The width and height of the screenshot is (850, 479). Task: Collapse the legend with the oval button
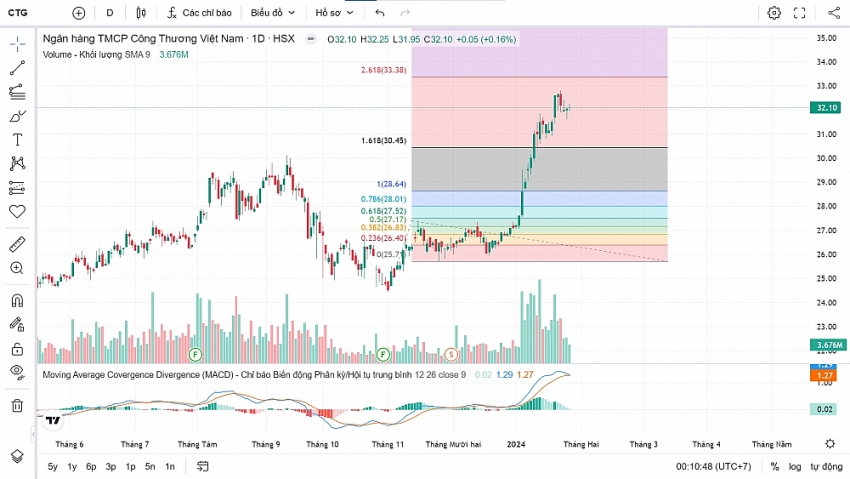311,39
